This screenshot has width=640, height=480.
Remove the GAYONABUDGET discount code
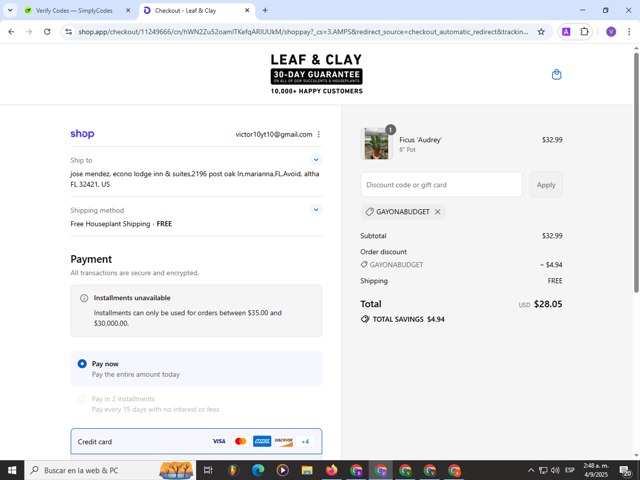tap(438, 212)
